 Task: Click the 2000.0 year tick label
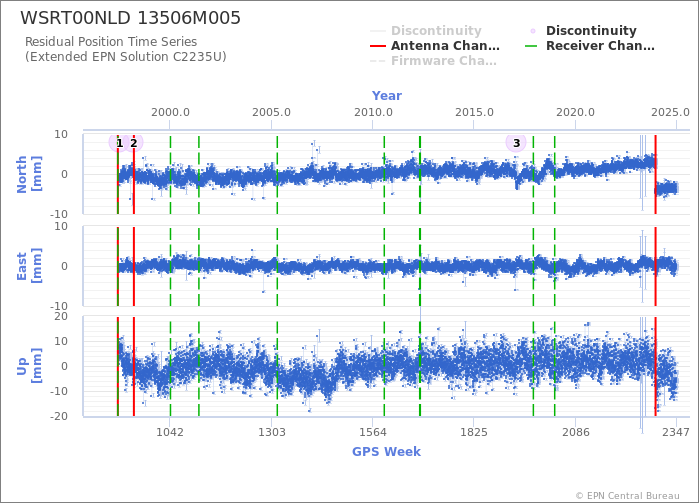pos(170,112)
